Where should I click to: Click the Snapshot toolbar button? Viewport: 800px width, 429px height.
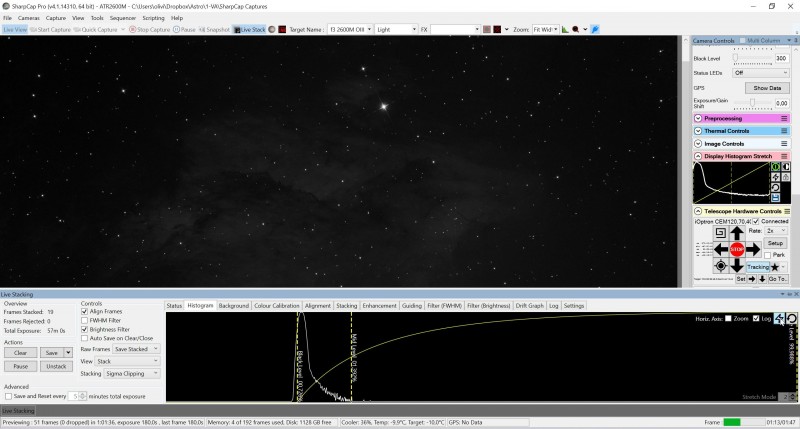click(214, 30)
